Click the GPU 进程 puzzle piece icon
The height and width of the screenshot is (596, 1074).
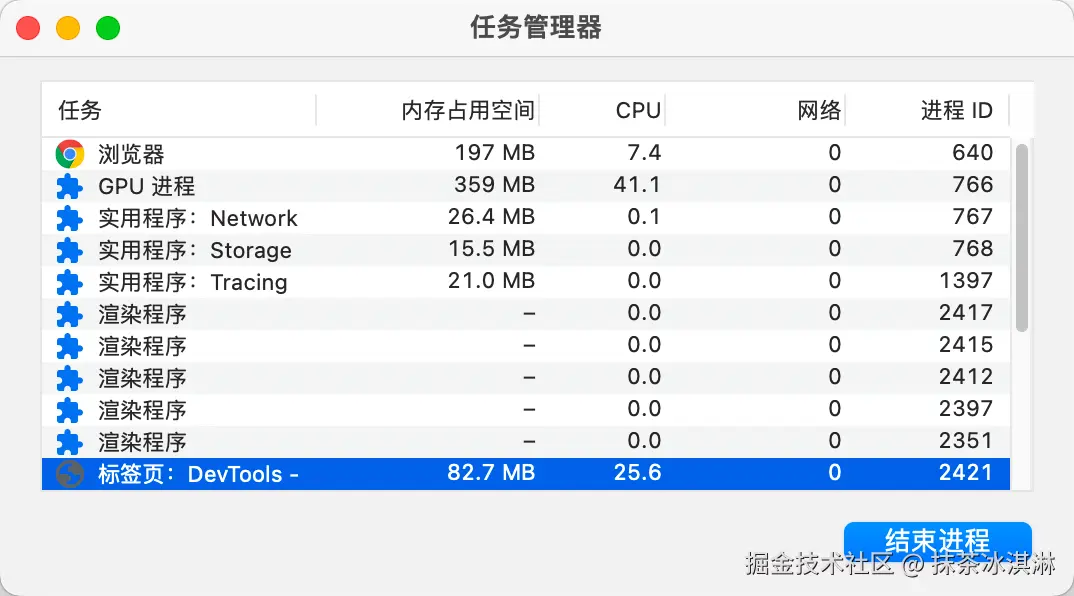69,186
